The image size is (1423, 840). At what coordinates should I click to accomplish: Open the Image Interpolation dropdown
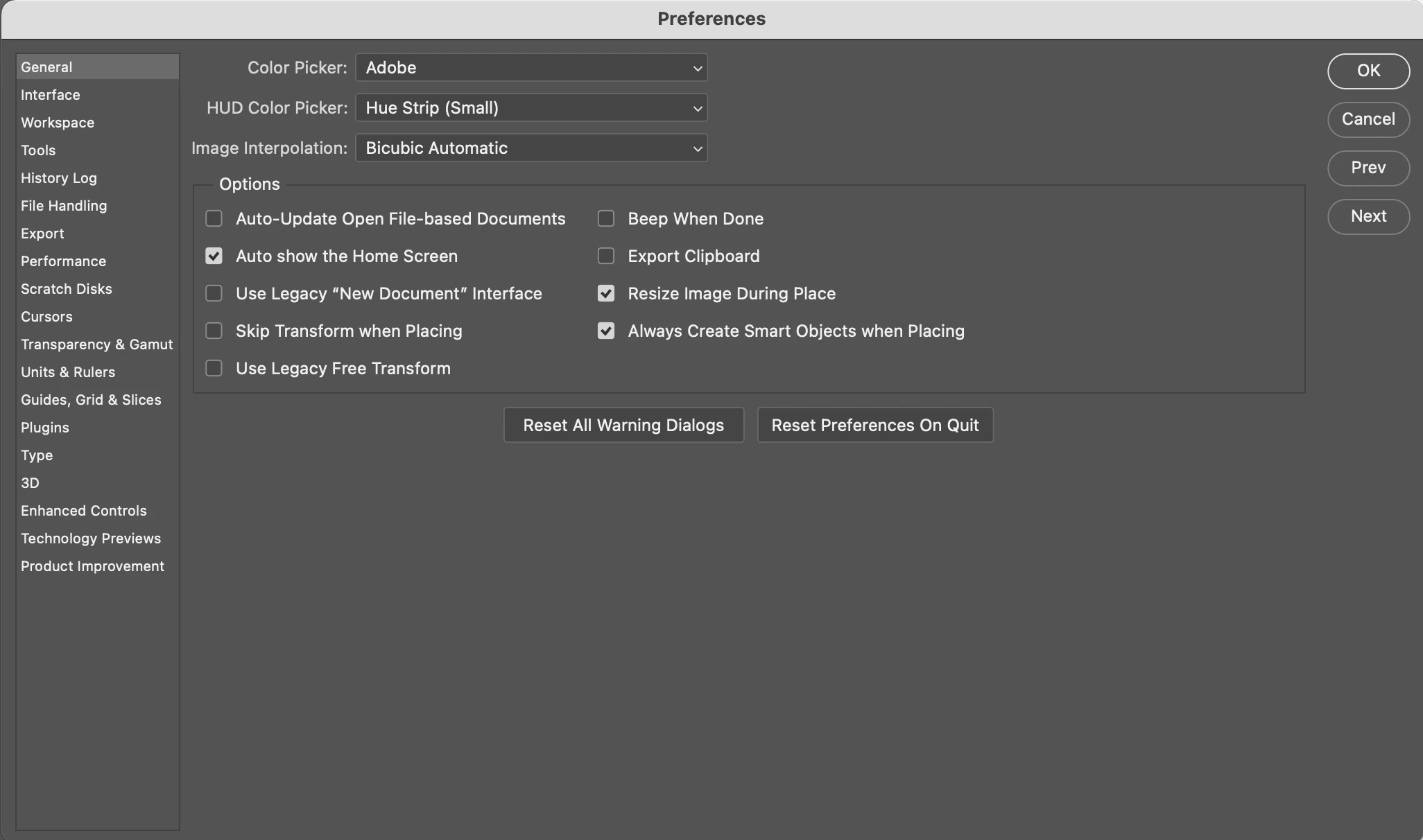[x=531, y=148]
